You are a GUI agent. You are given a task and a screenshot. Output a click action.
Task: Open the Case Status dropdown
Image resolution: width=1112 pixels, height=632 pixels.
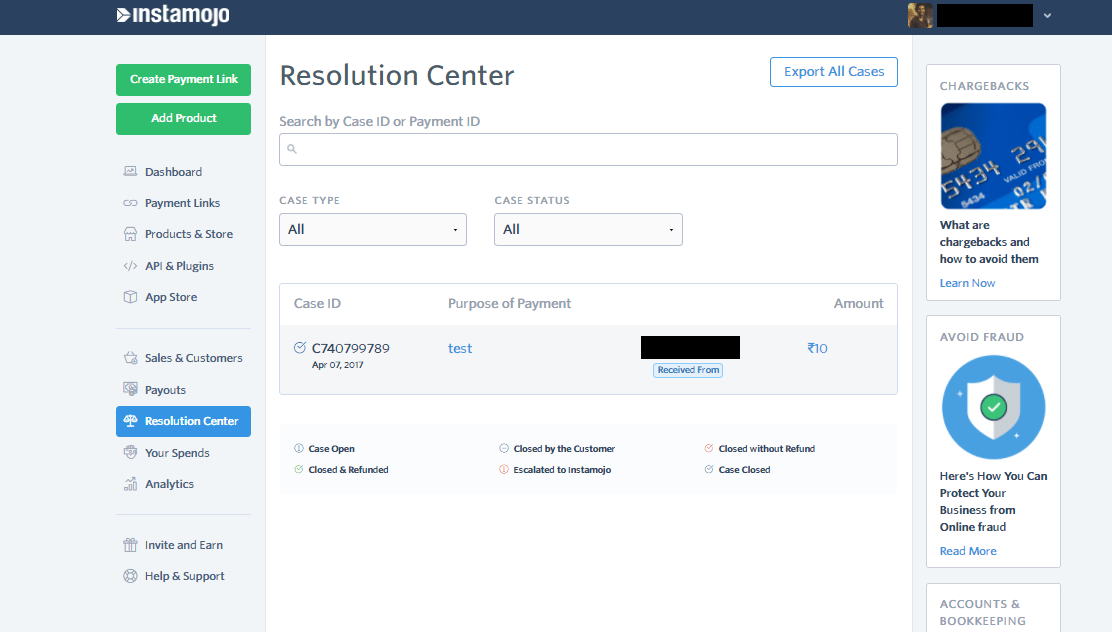click(588, 229)
